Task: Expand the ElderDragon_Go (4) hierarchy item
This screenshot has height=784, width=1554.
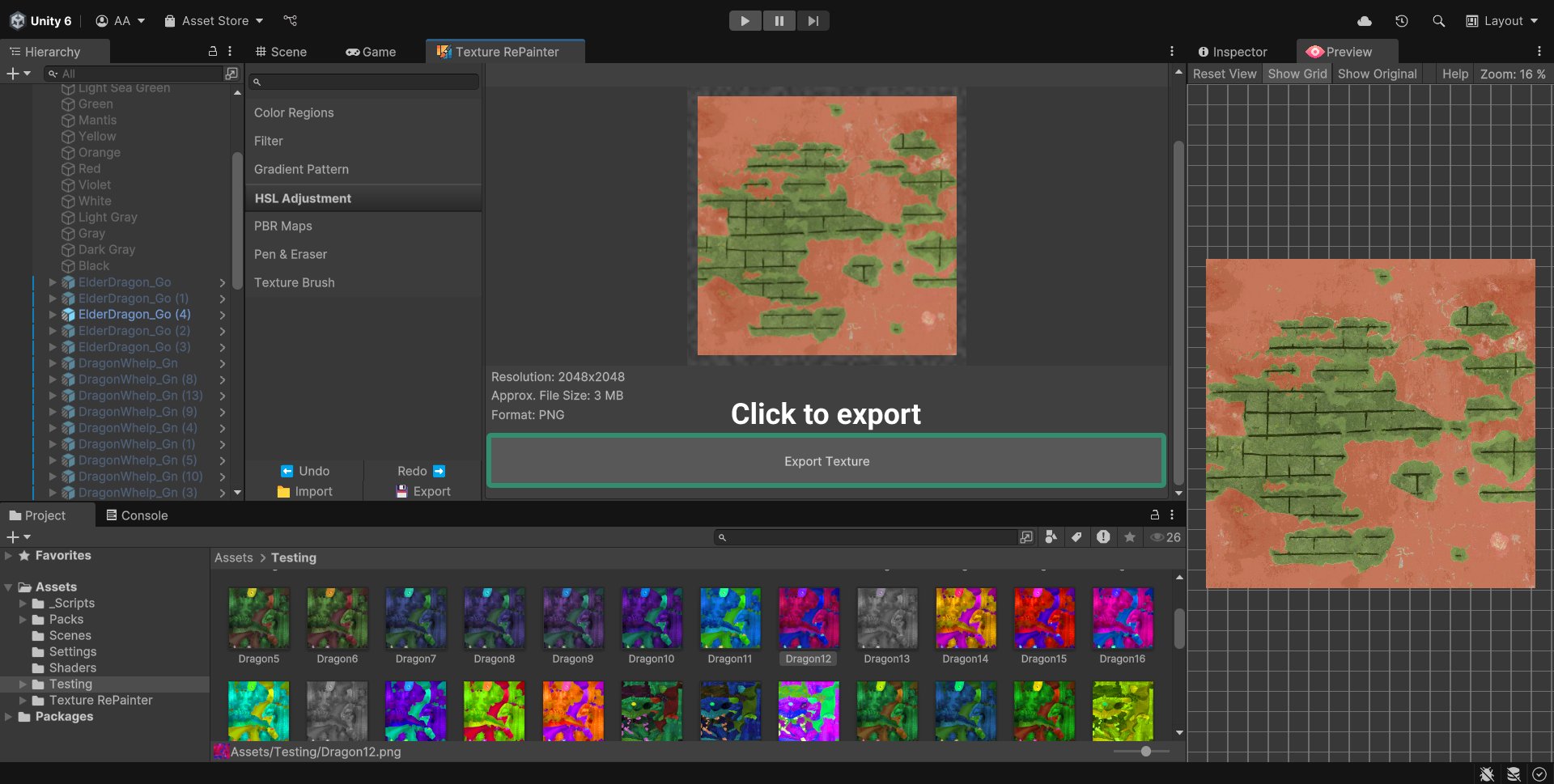Action: (53, 315)
